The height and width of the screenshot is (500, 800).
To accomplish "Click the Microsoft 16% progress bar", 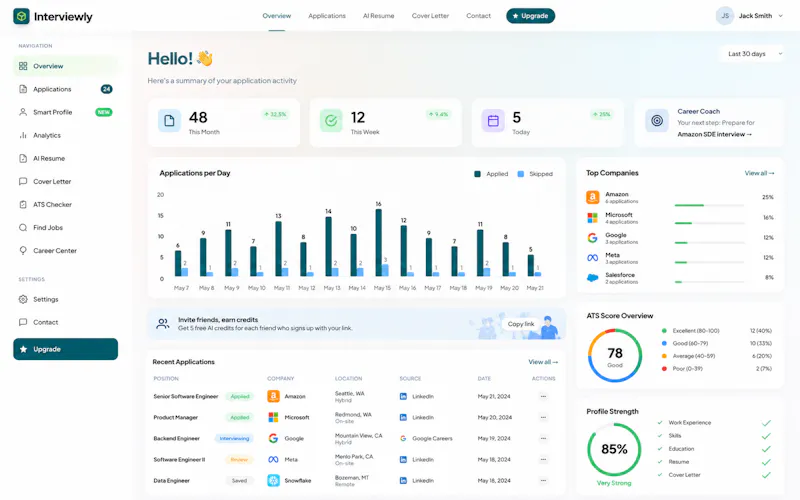I will (709, 223).
